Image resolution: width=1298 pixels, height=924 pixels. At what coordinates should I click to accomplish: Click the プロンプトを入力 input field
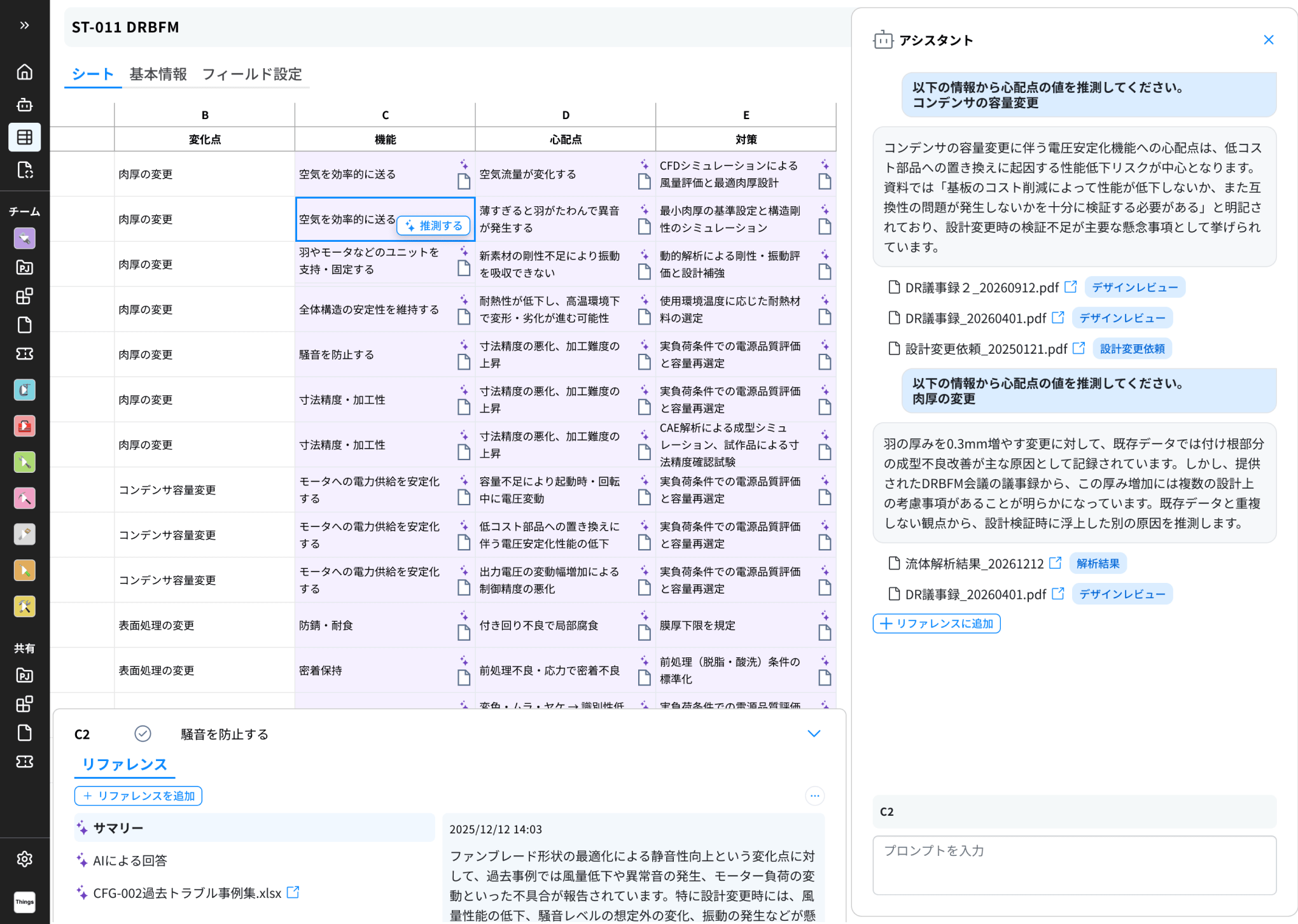[x=1075, y=865]
